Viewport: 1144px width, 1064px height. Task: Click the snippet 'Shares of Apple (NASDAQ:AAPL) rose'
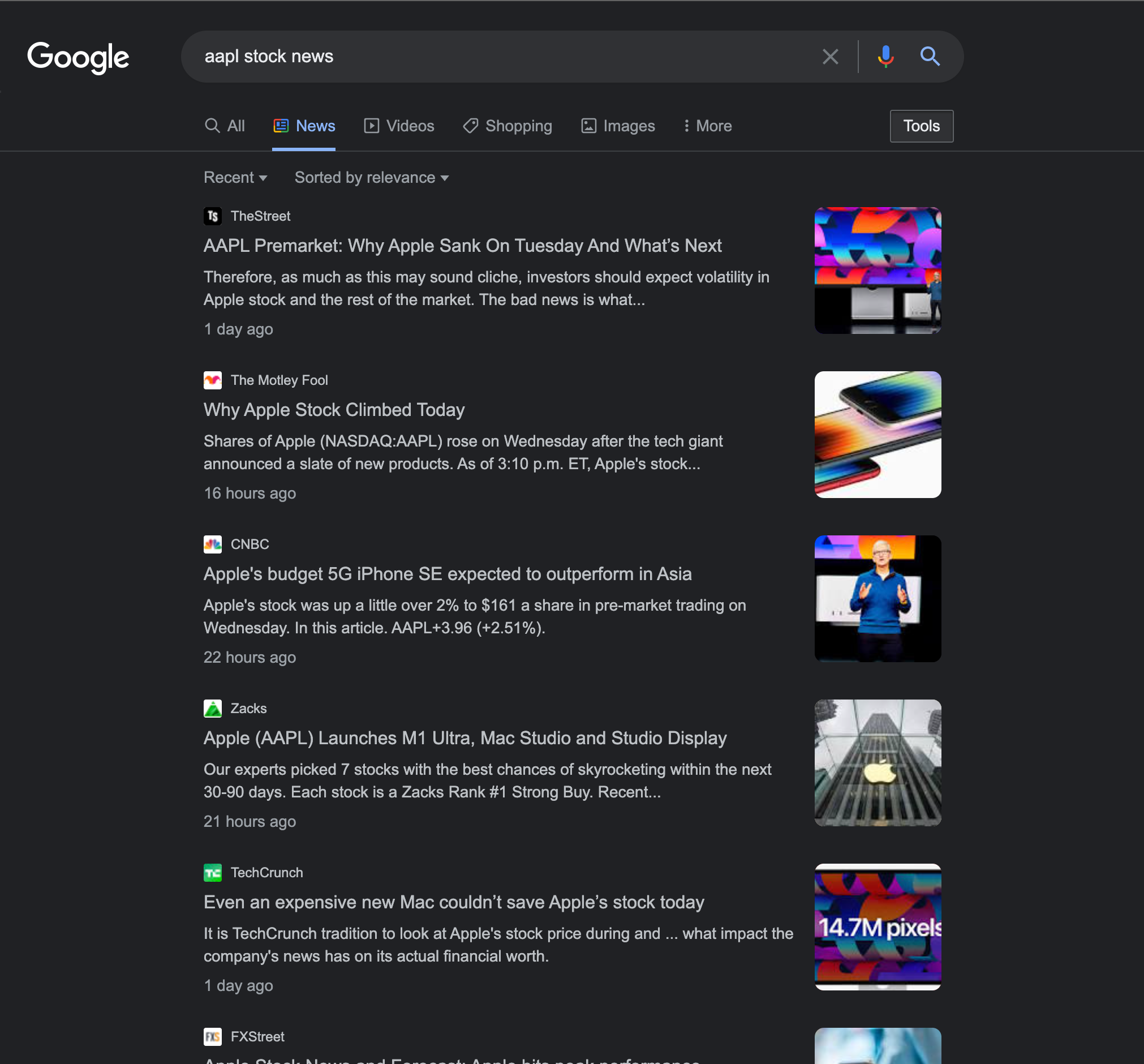tap(463, 453)
